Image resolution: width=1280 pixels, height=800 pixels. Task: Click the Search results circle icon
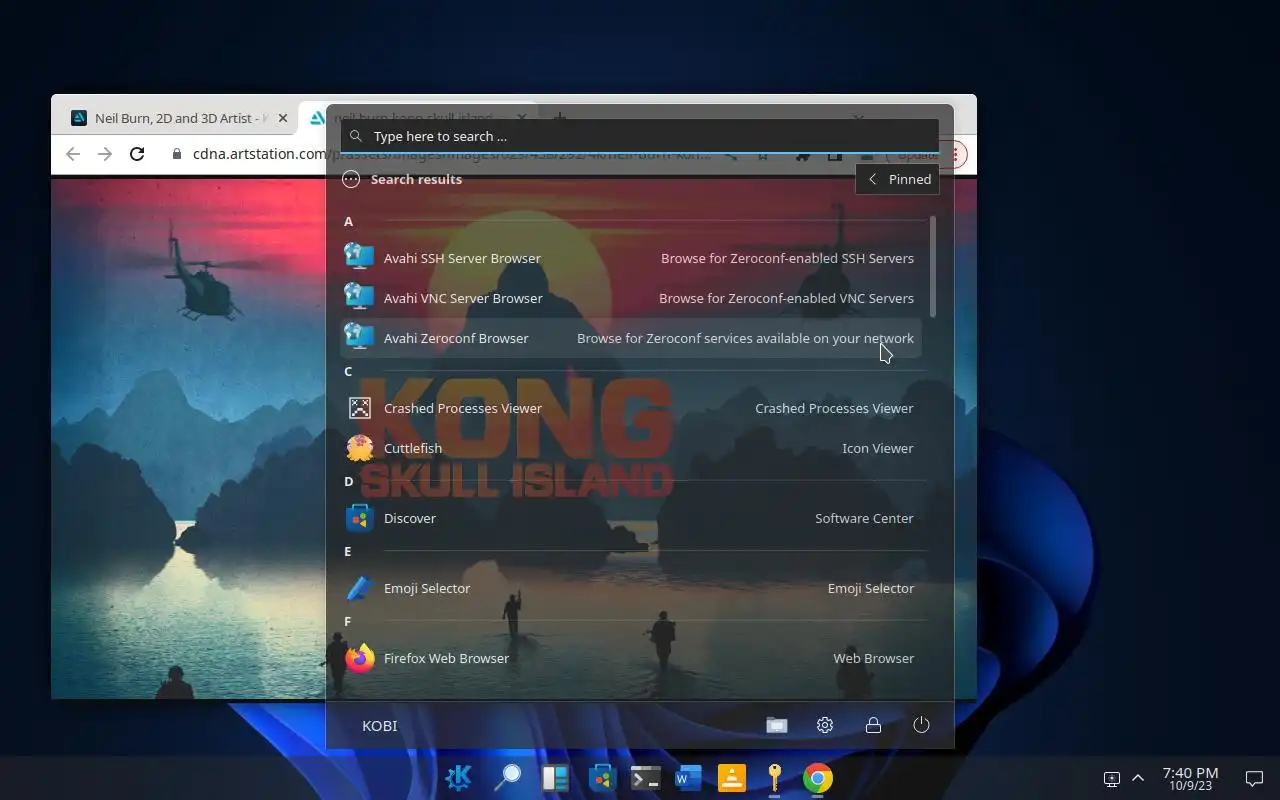[350, 179]
